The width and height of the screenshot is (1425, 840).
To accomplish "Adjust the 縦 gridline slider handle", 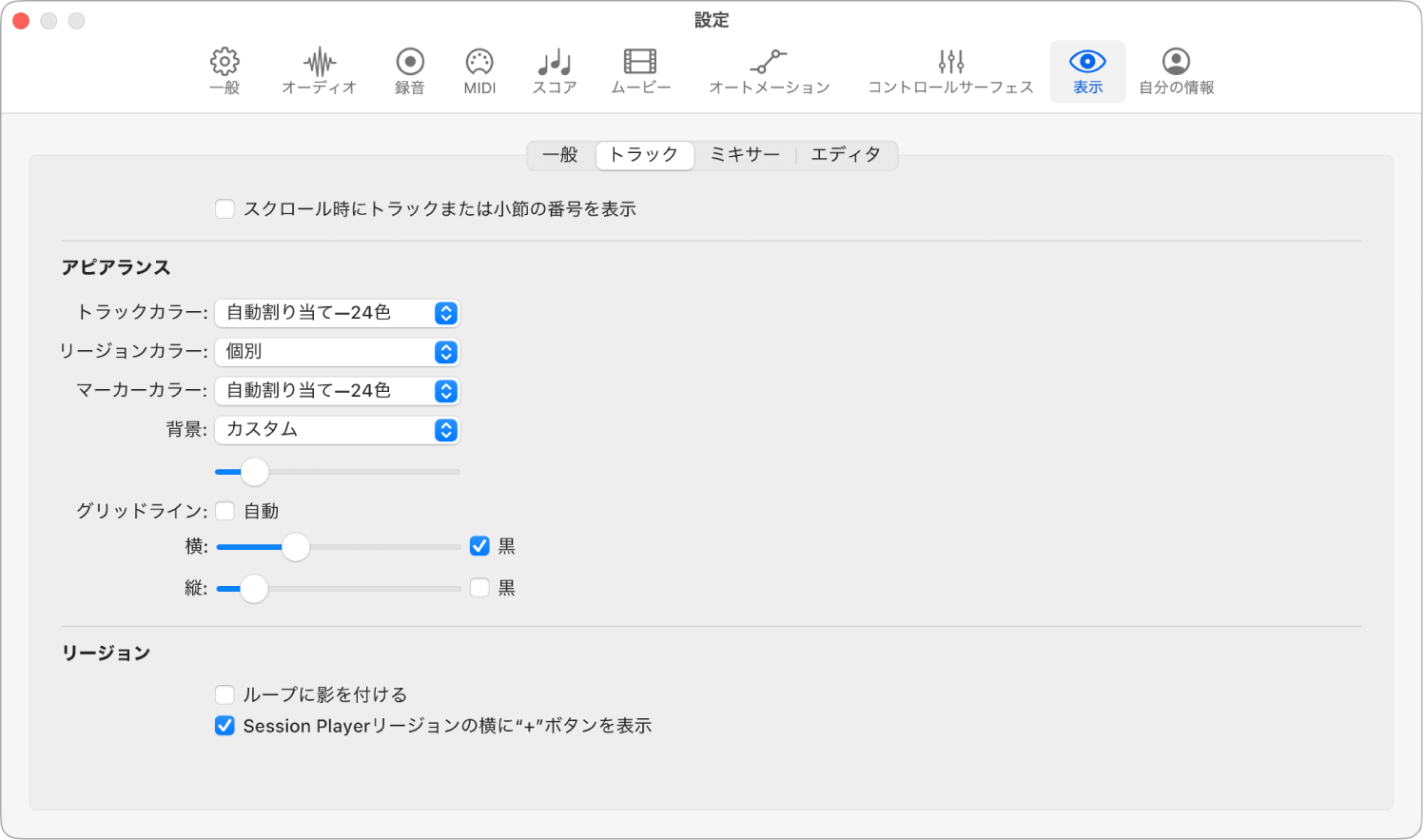I will coord(253,589).
